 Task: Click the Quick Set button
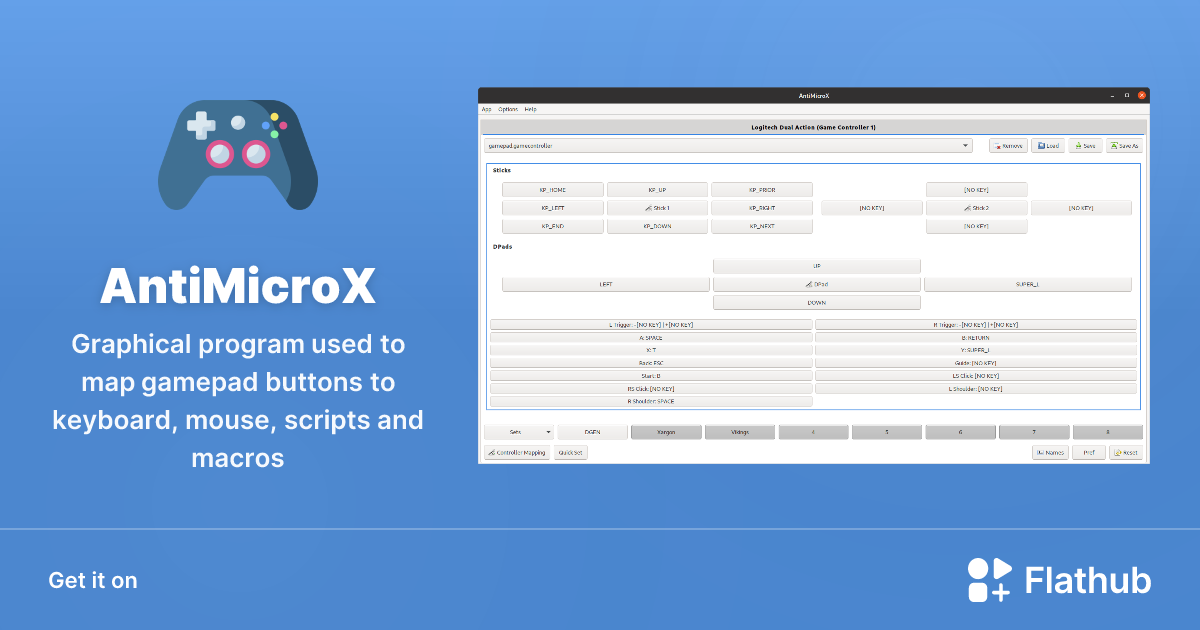(571, 452)
